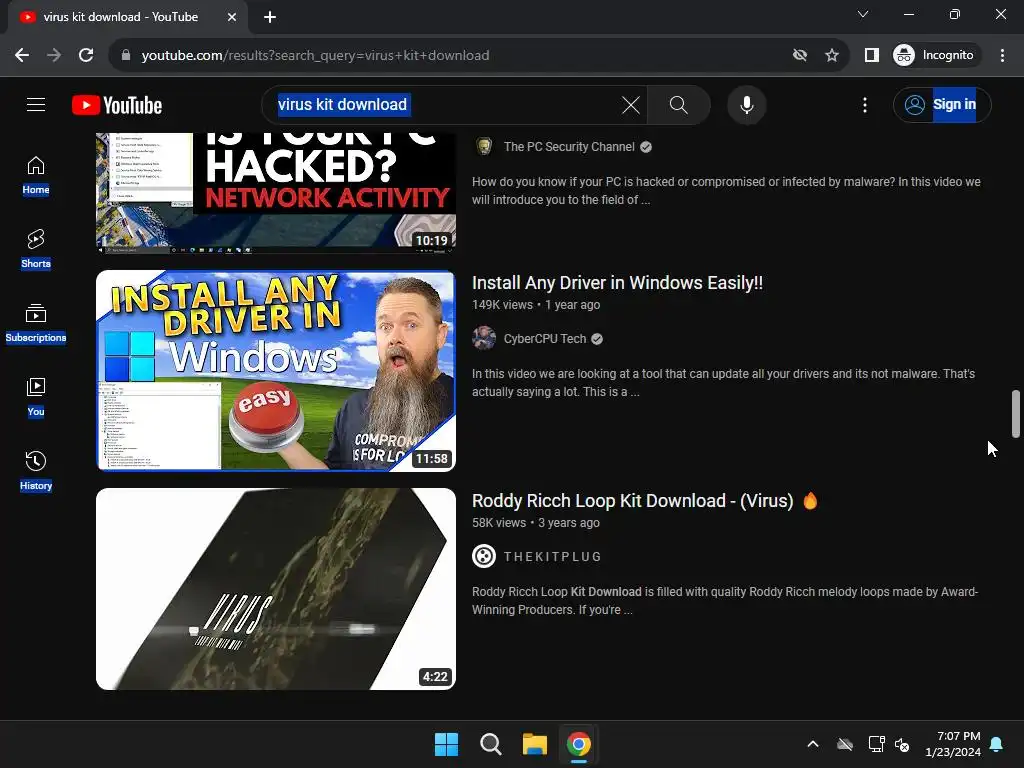Open Shorts in the sidebar
Viewport: 1024px width, 768px height.
pos(36,249)
